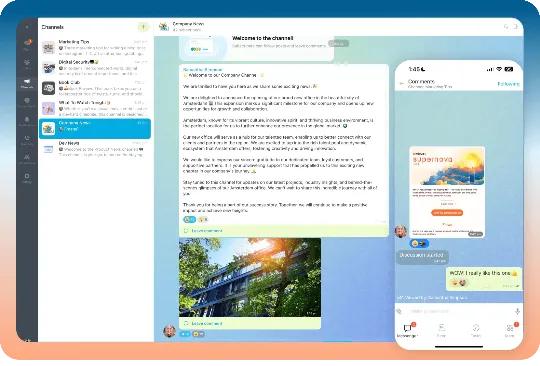Create a new channel with the green plus button

click(x=143, y=27)
